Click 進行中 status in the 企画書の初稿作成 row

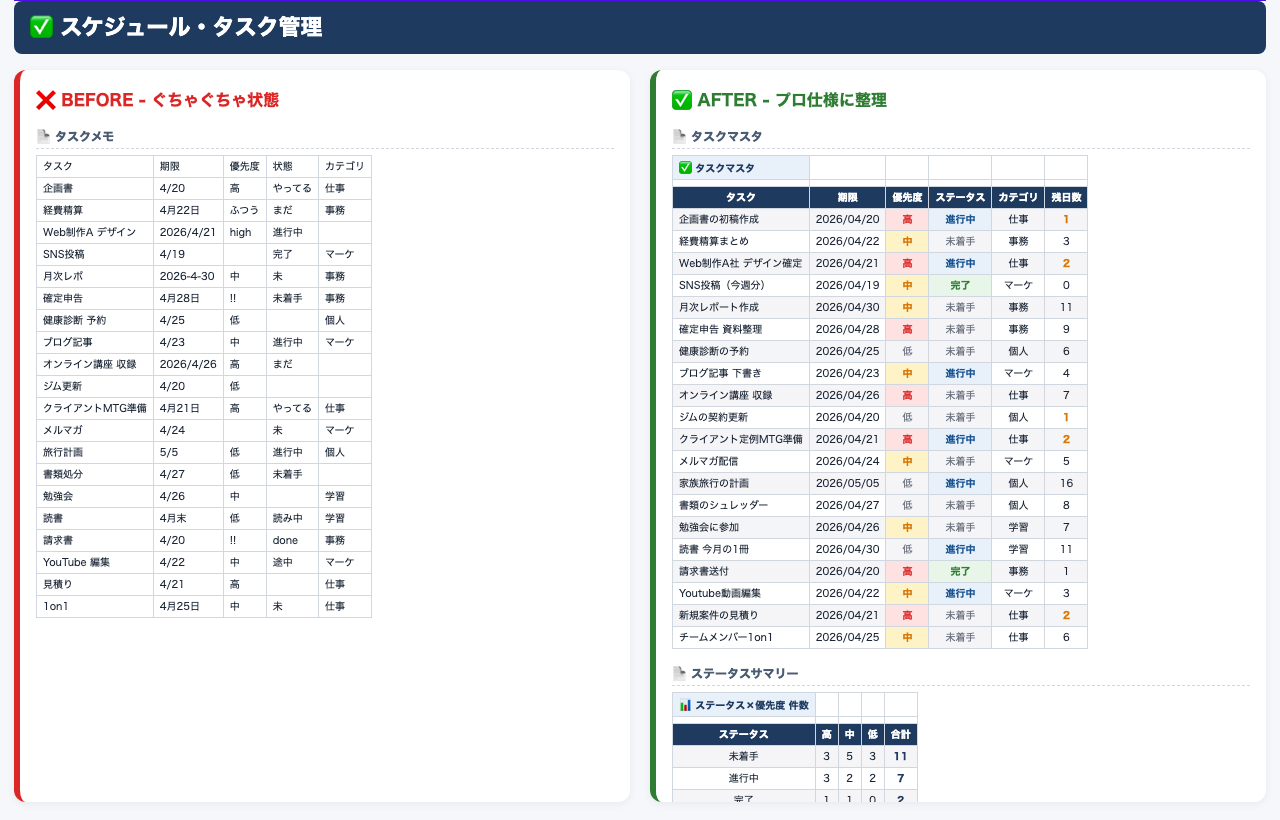(x=960, y=219)
